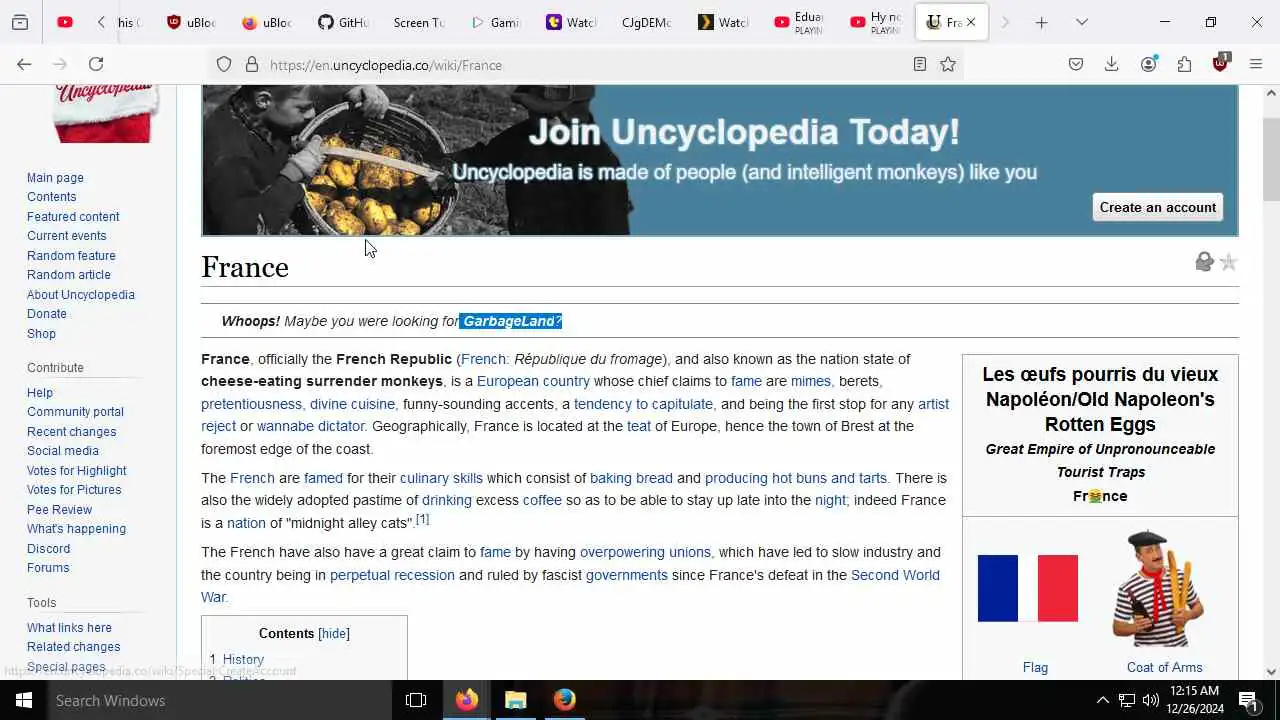Screen dimensions: 1280x720
Task: Open a new tab with the plus button
Action: coord(1041,22)
